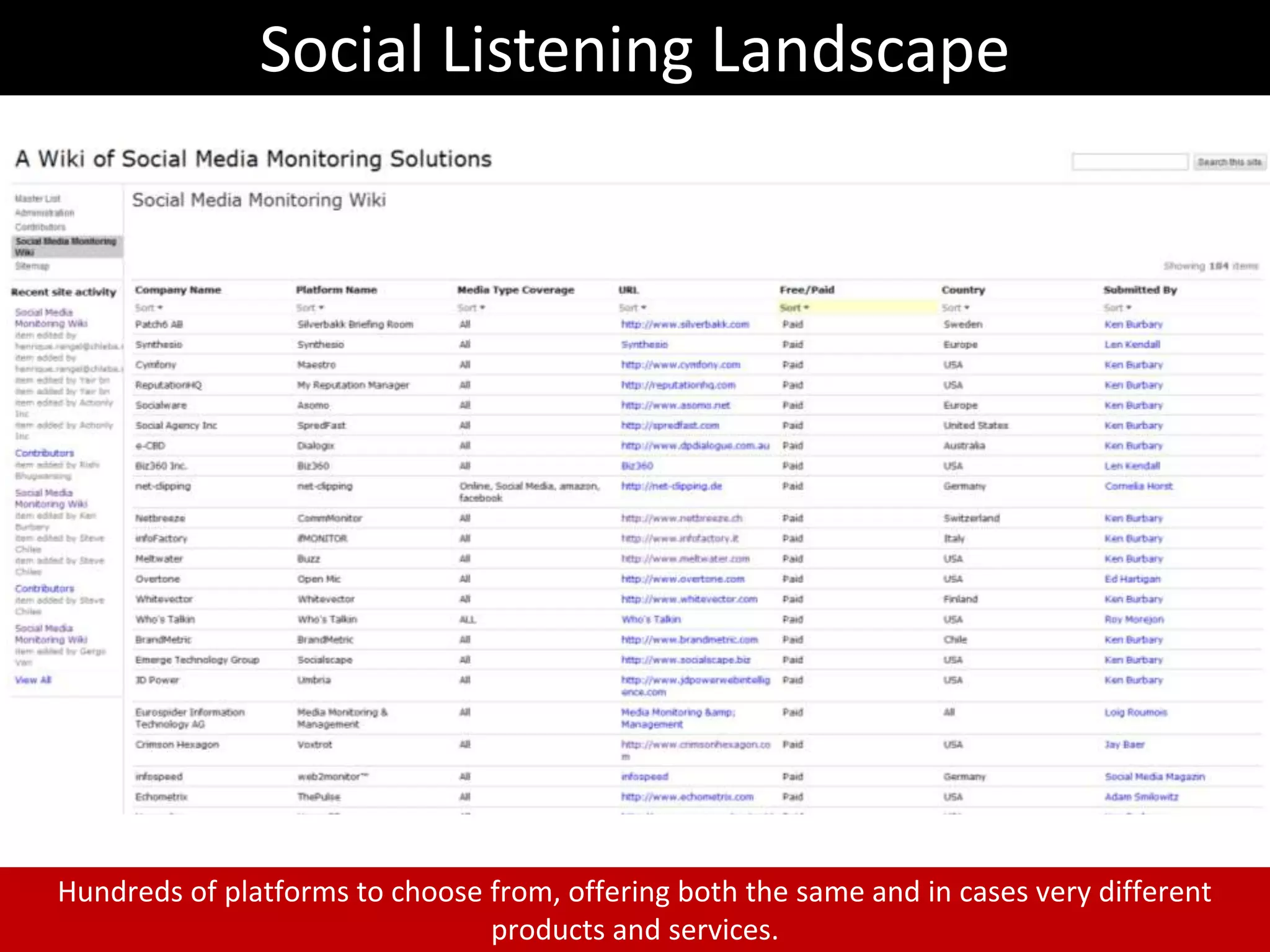1270x952 pixels.
Task: Open the Who's Talkin URL link
Action: (x=651, y=619)
